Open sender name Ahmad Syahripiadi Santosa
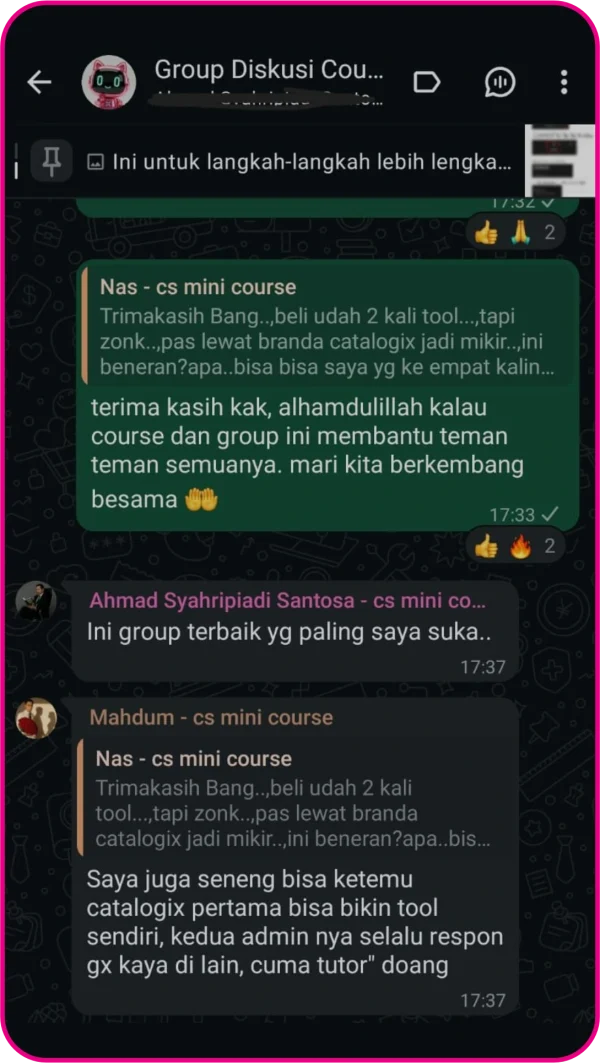The width and height of the screenshot is (600, 1063). (288, 601)
